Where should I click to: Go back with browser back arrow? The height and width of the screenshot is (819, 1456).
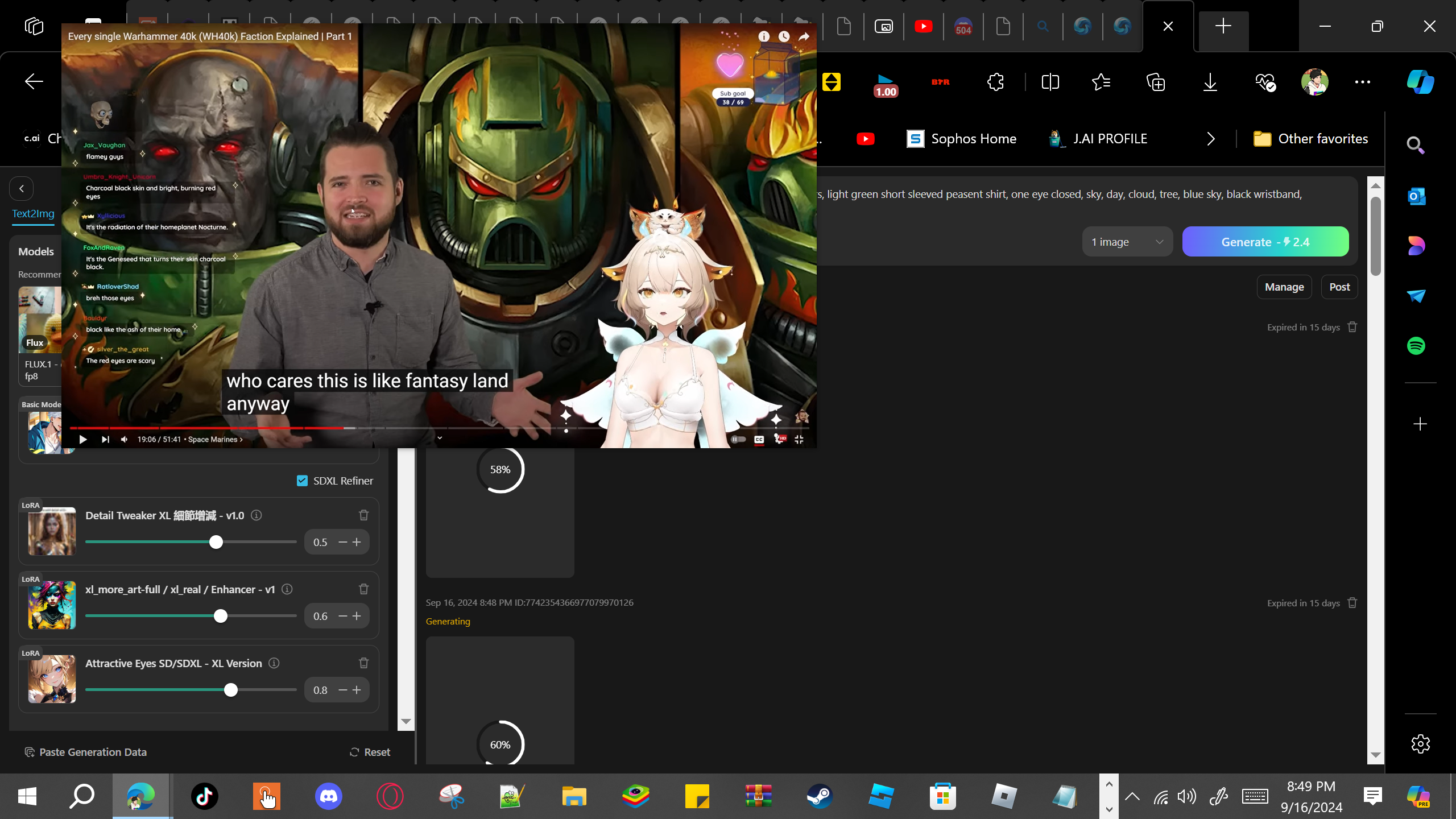[x=34, y=82]
